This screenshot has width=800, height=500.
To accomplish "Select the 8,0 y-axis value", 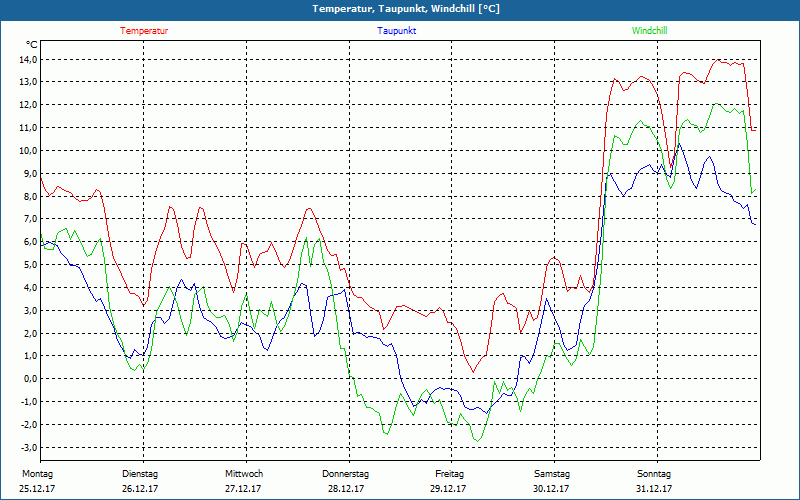I will pyautogui.click(x=30, y=196).
